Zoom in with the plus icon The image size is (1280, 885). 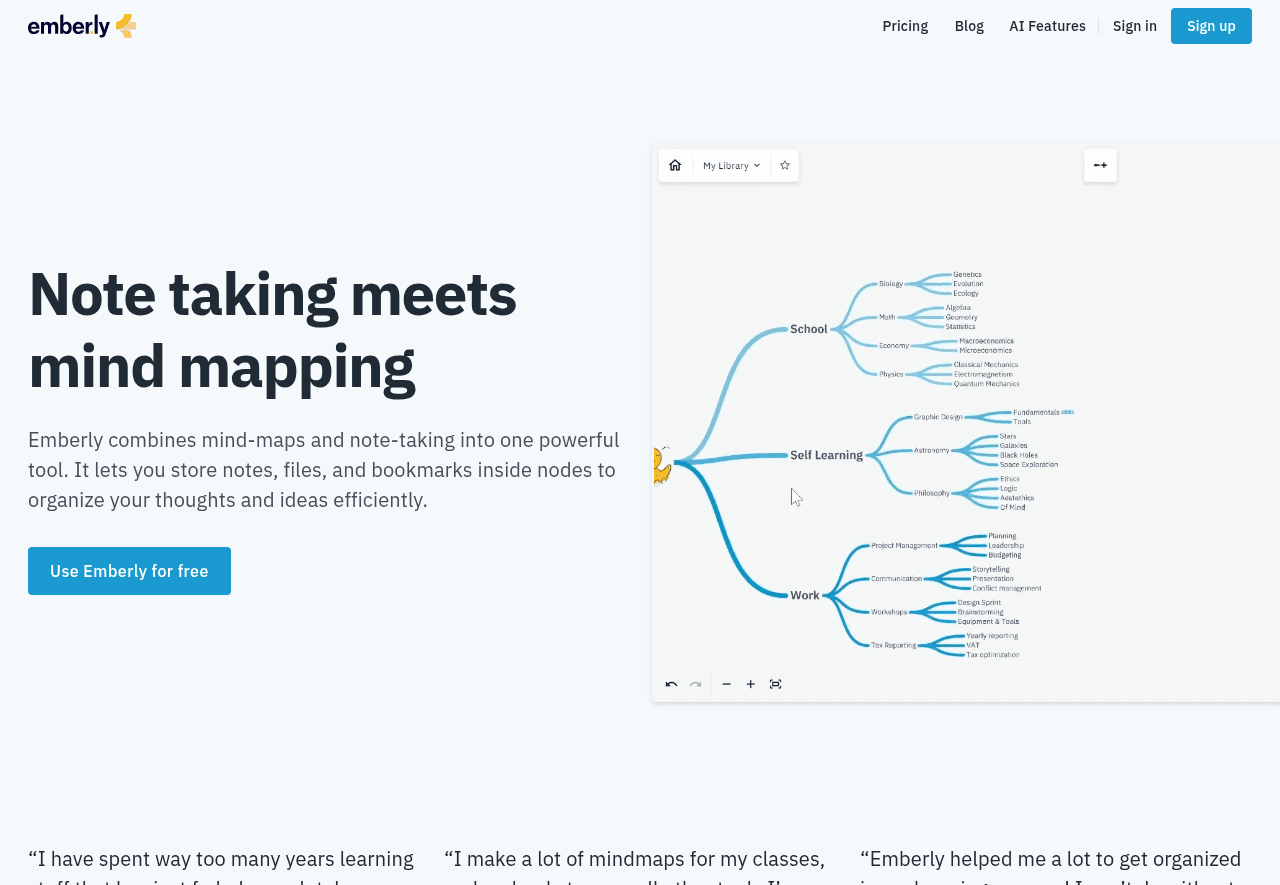[751, 684]
